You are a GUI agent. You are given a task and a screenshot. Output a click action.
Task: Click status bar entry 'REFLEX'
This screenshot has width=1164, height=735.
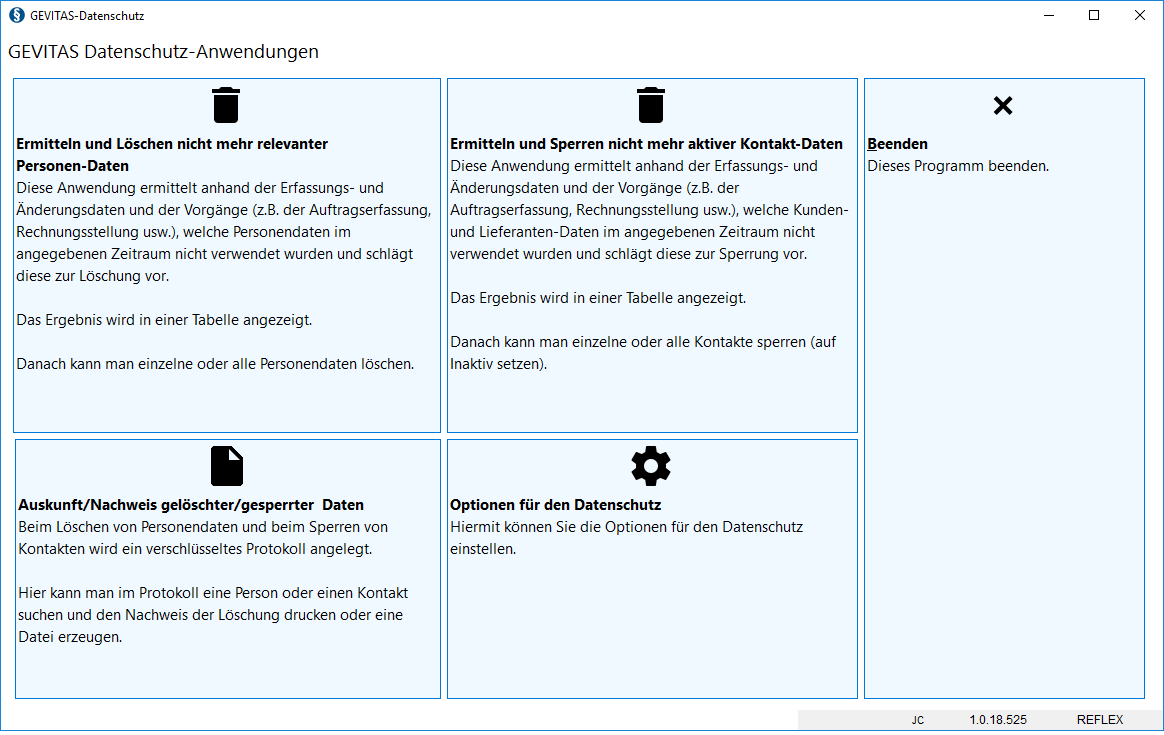[1100, 720]
